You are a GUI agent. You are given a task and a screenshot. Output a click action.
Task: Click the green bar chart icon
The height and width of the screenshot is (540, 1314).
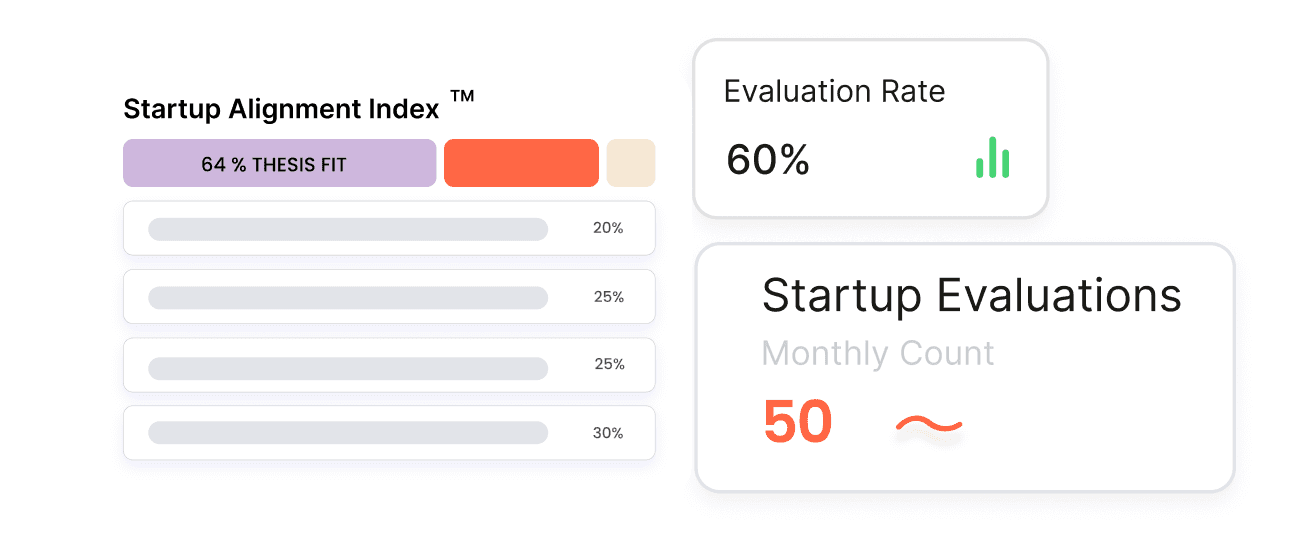click(x=992, y=158)
